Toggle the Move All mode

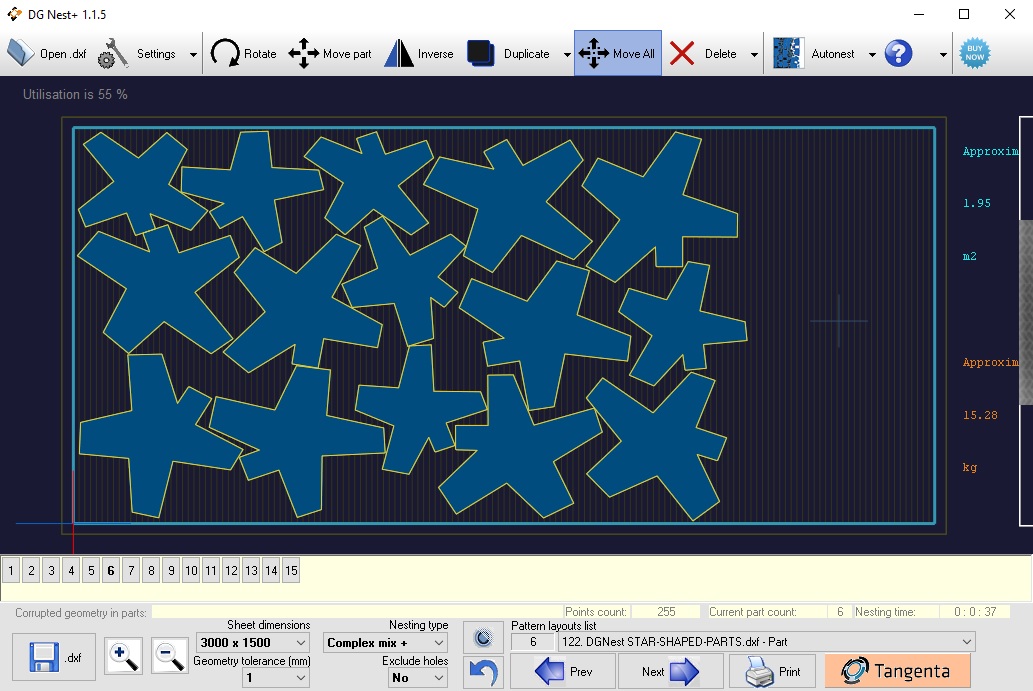click(x=617, y=53)
